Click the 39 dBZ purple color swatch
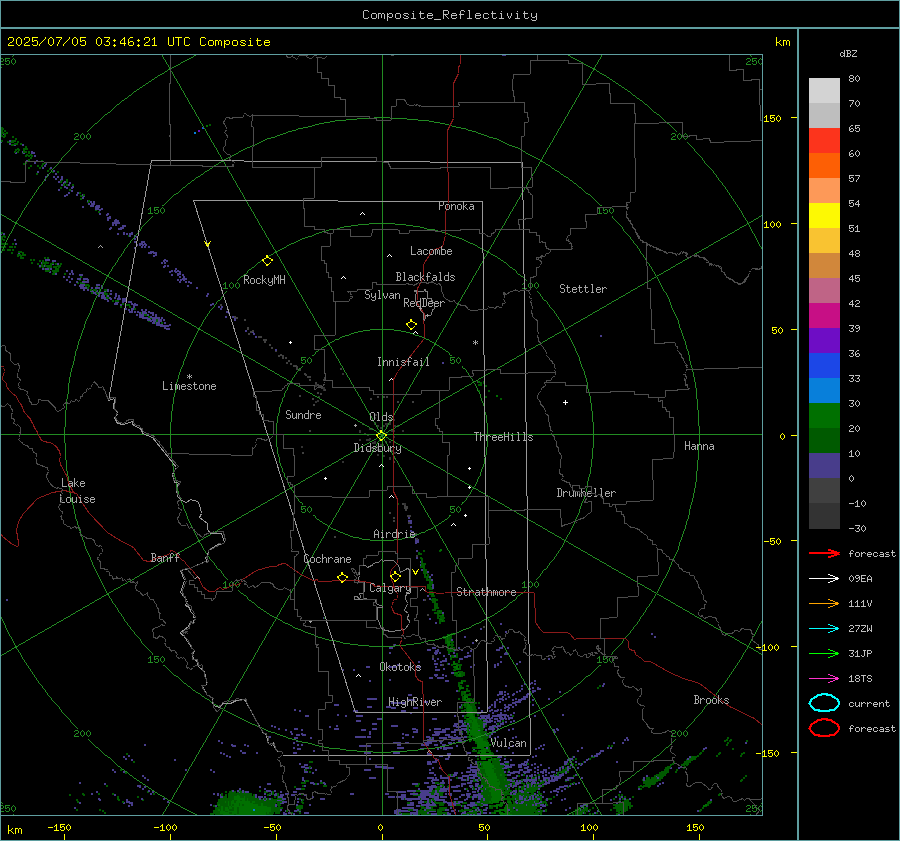900x841 pixels. click(824, 341)
